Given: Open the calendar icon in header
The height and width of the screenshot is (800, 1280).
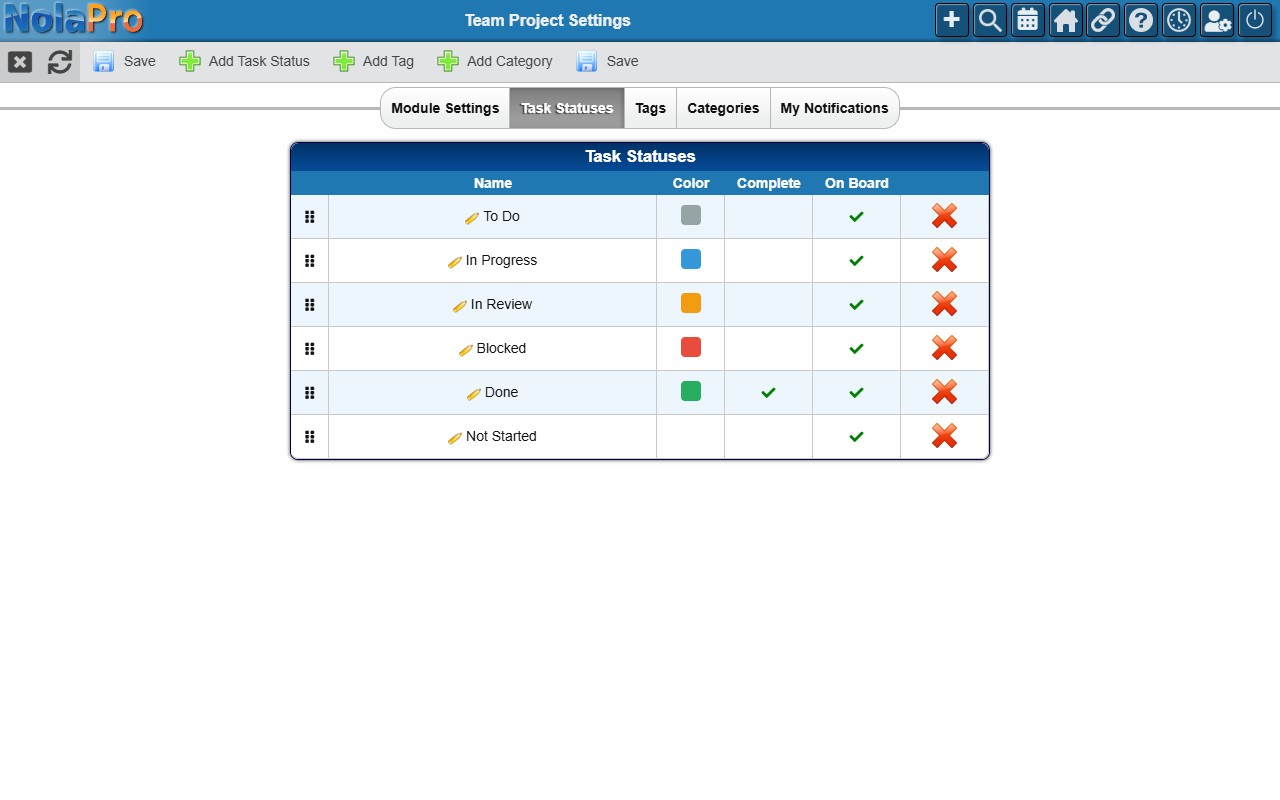Looking at the screenshot, I should click(x=1028, y=20).
